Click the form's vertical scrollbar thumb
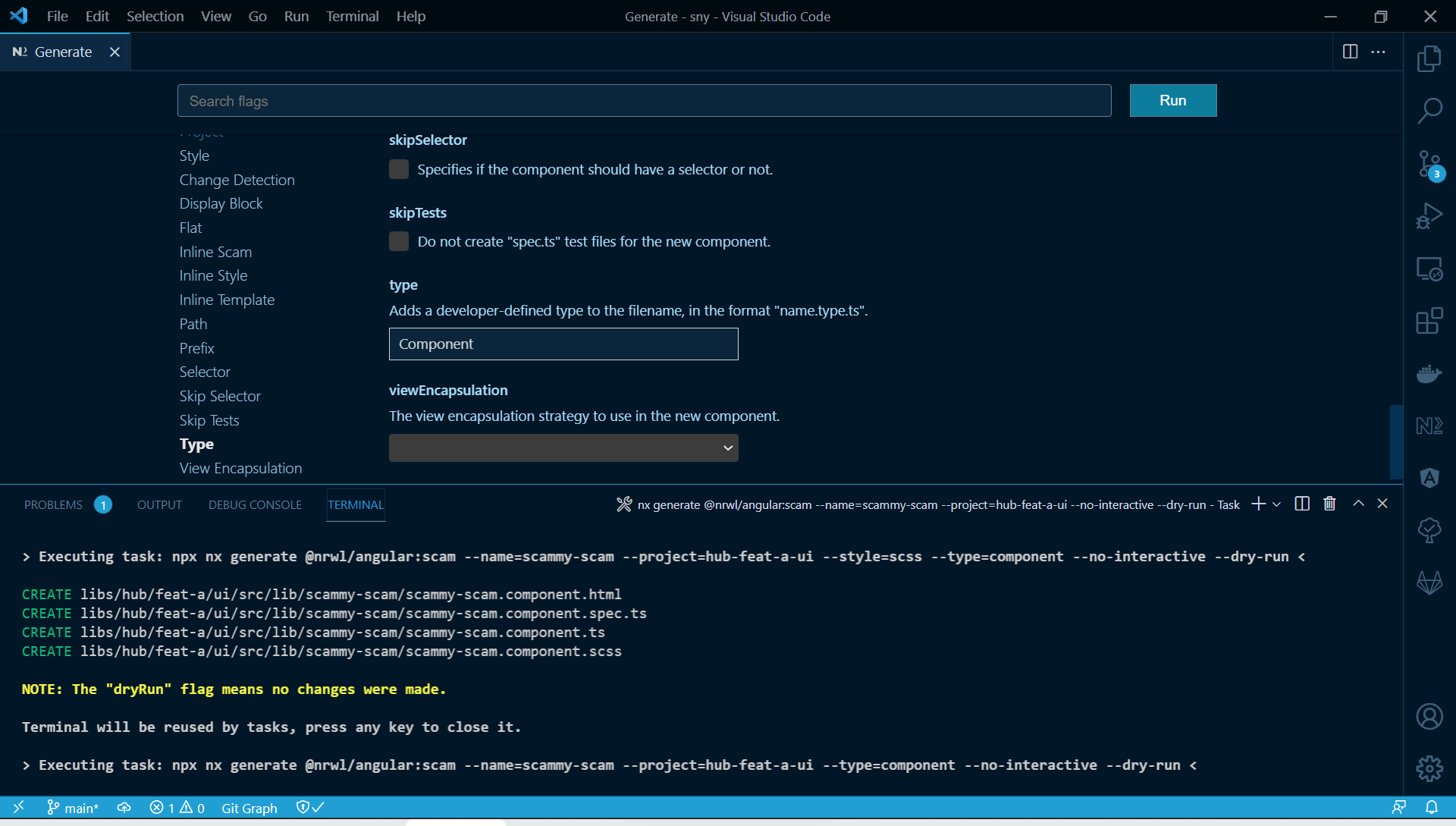1456x826 pixels. click(1395, 441)
